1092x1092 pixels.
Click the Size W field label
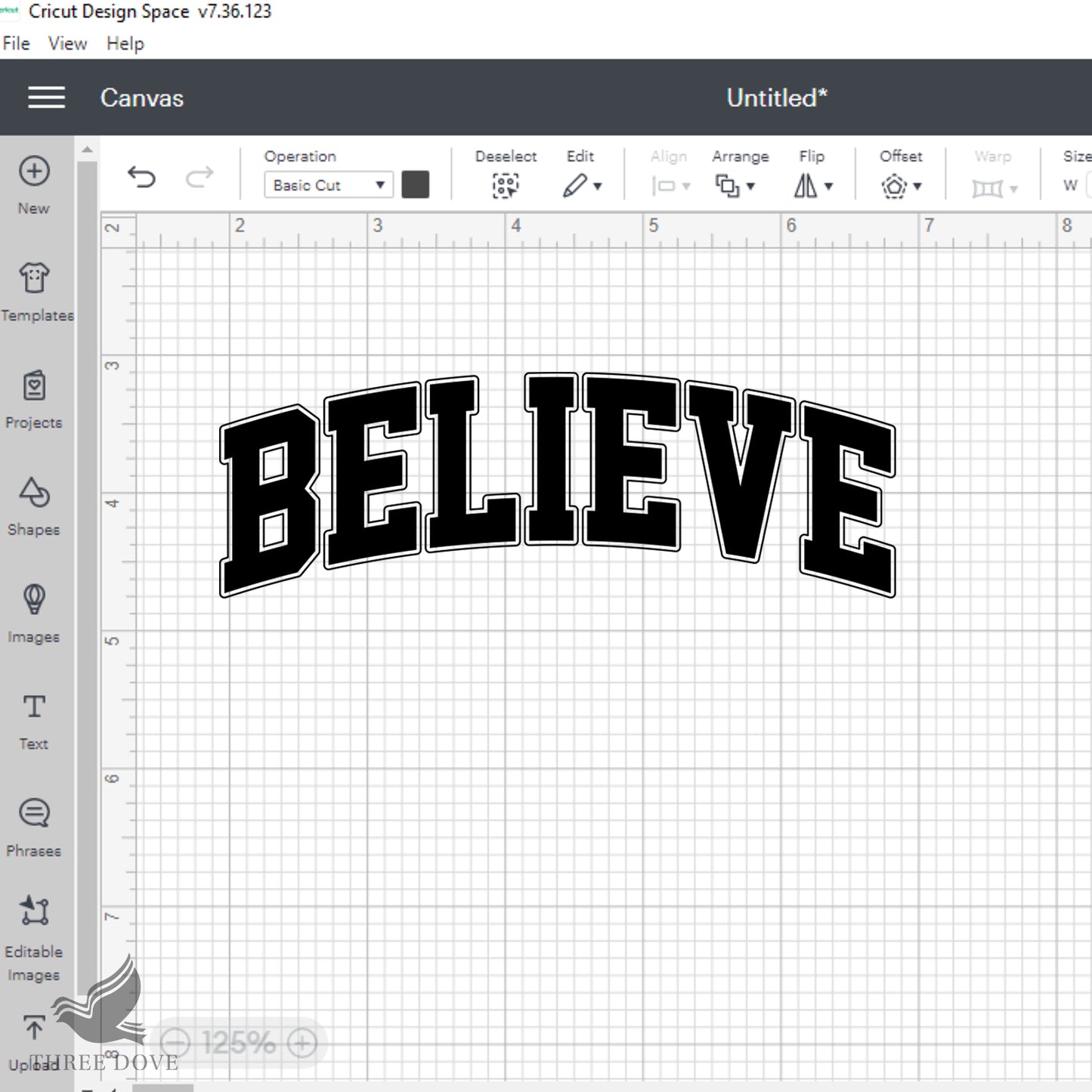coord(1070,186)
